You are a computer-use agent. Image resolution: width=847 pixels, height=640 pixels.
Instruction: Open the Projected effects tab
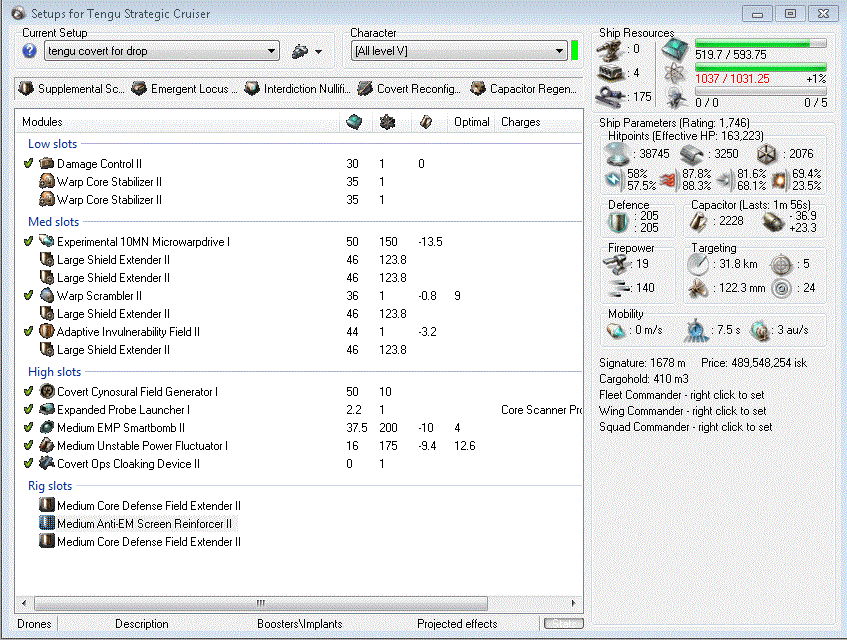(457, 624)
